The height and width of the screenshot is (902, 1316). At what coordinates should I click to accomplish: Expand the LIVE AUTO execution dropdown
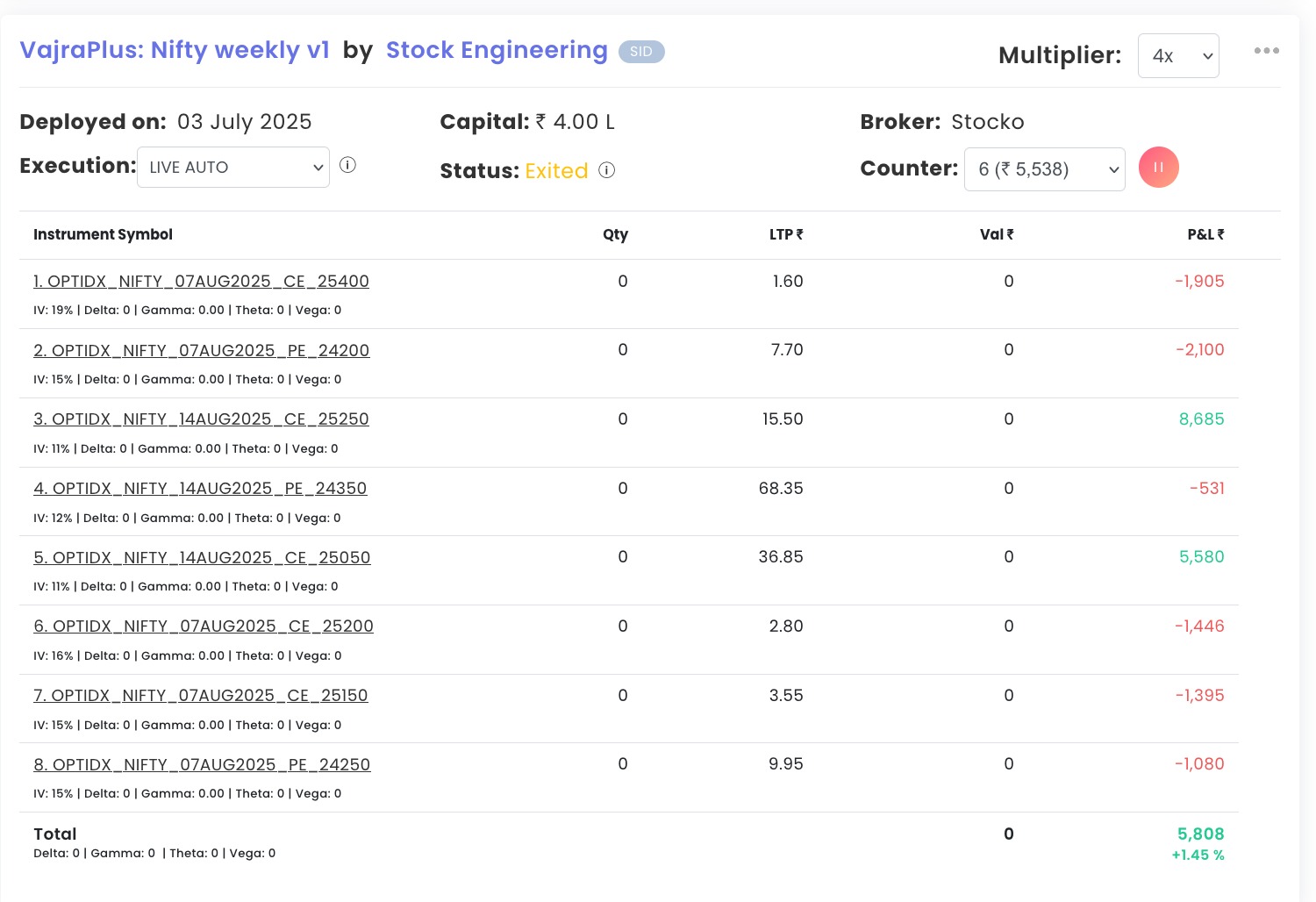click(x=233, y=167)
